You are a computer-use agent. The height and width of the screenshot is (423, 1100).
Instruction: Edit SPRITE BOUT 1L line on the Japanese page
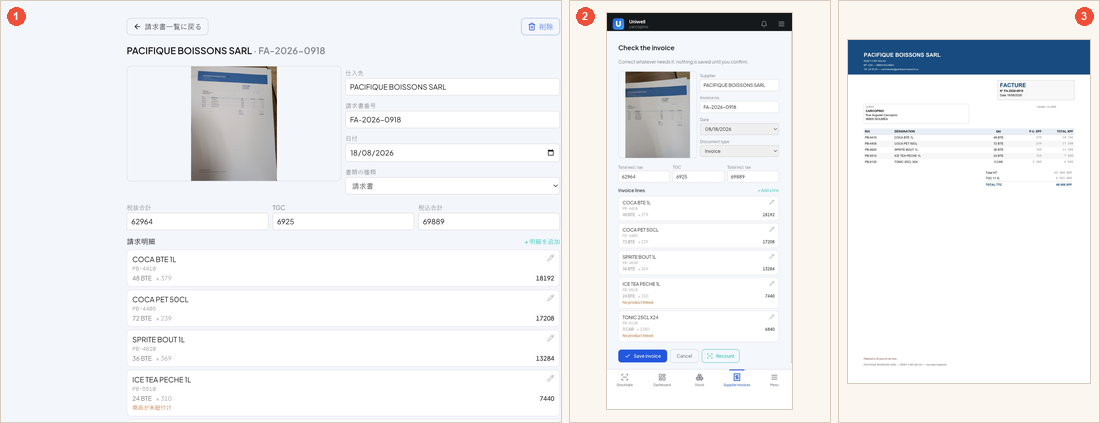coord(551,338)
